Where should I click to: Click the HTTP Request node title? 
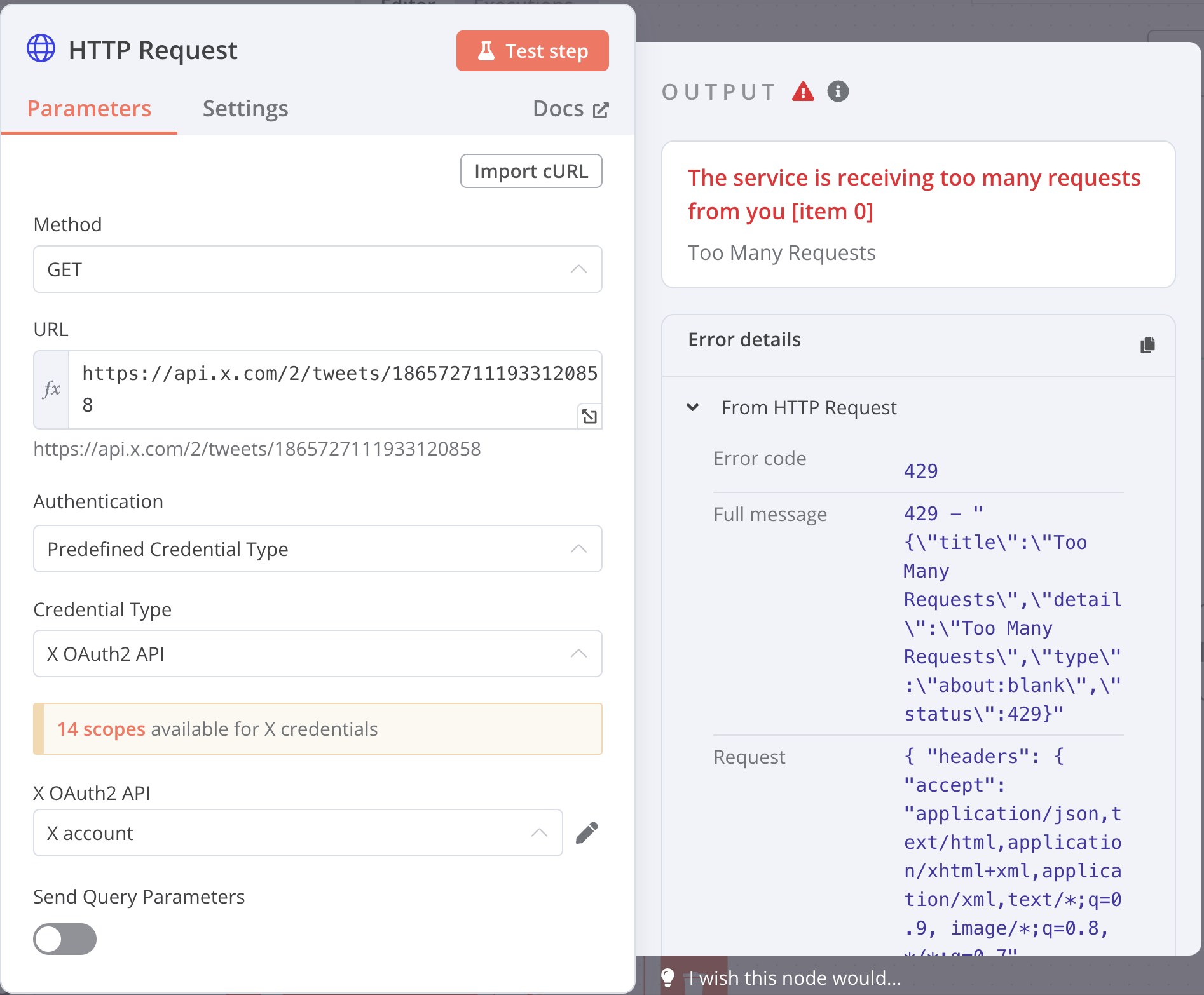pyautogui.click(x=153, y=50)
